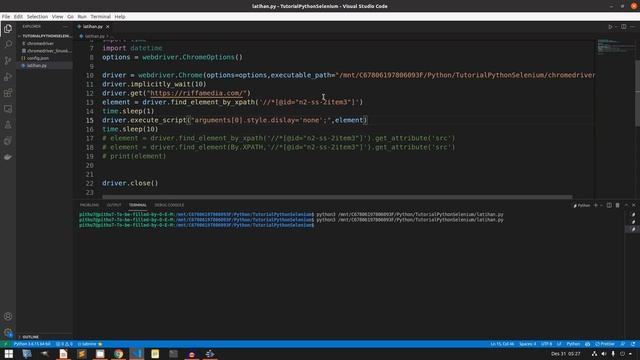The height and width of the screenshot is (360, 640).
Task: Switch to the Problems panel tab
Action: [89, 205]
